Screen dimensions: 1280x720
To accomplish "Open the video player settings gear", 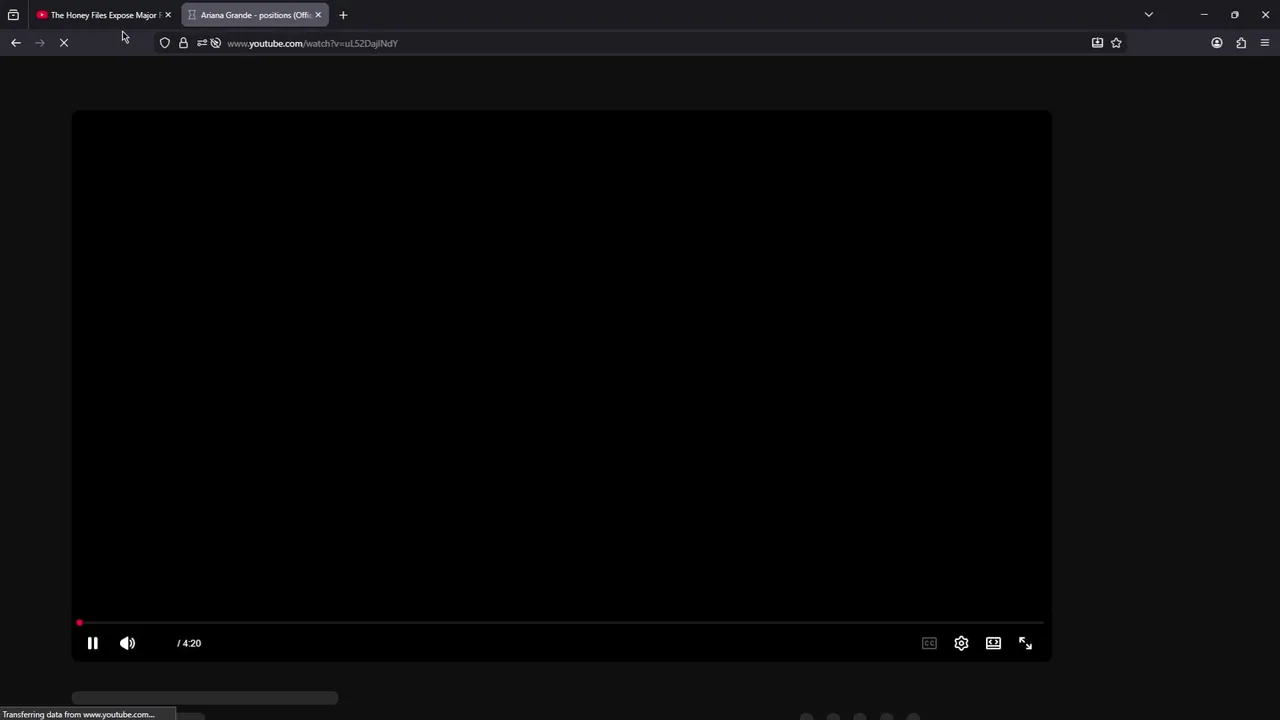I will [x=961, y=643].
